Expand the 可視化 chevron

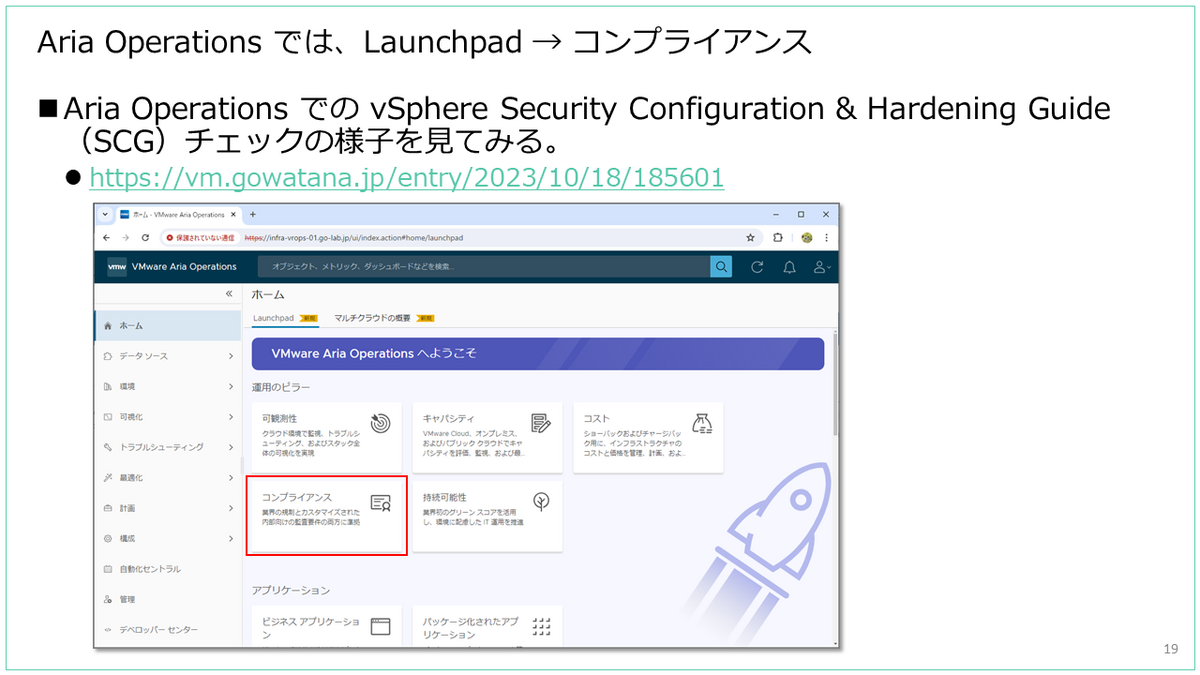click(230, 416)
